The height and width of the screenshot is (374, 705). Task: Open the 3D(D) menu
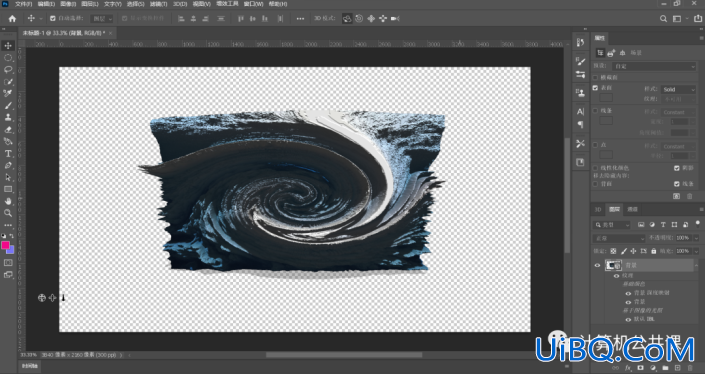click(x=180, y=4)
